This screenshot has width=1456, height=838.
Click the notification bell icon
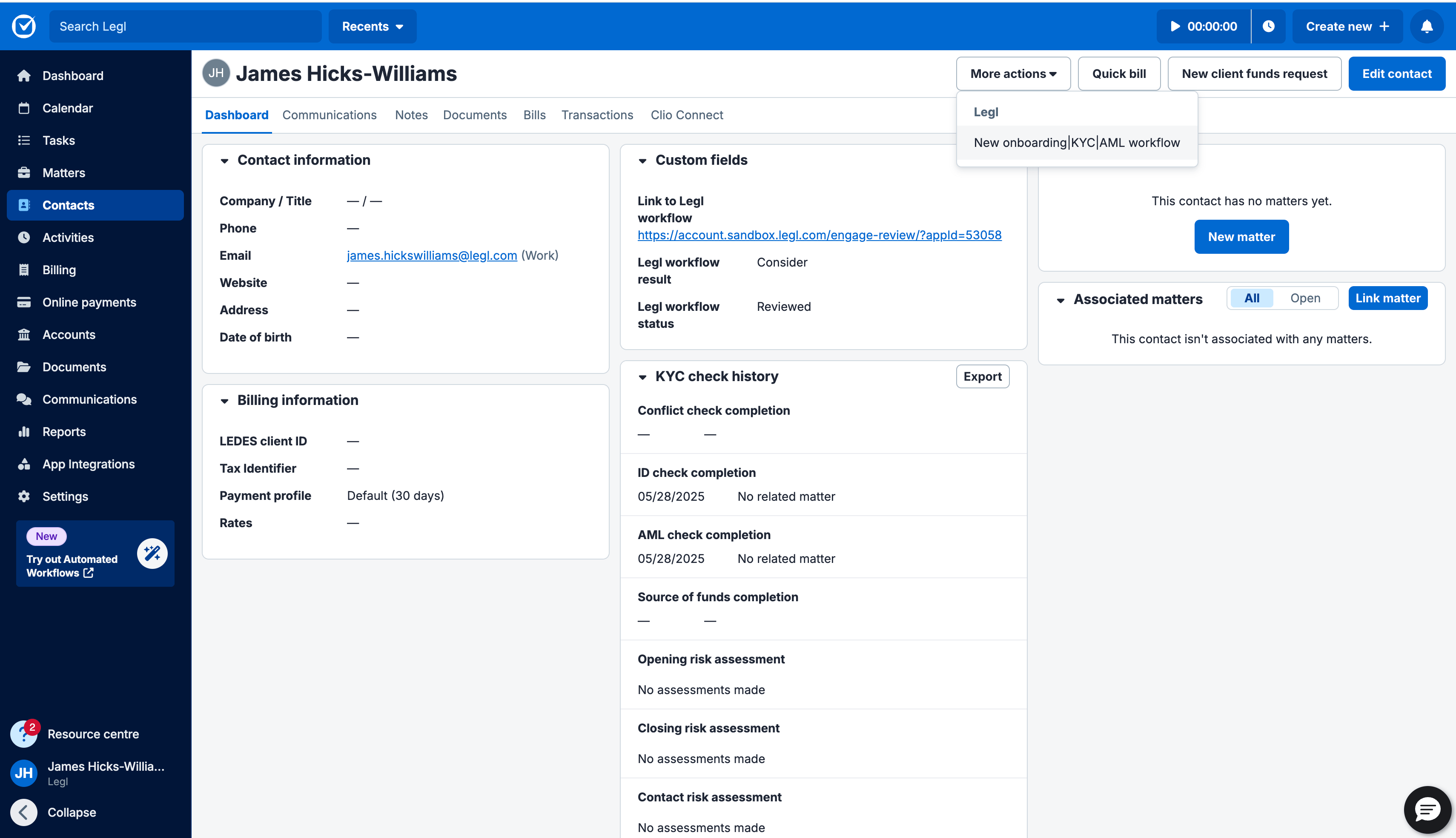click(1426, 26)
